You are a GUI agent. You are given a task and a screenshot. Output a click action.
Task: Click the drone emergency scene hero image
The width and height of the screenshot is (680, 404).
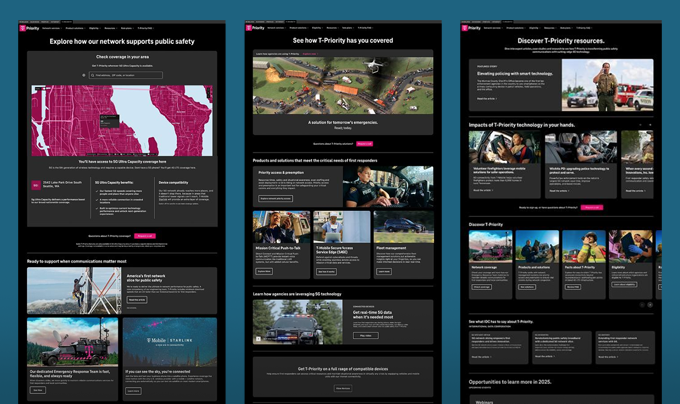(343, 86)
